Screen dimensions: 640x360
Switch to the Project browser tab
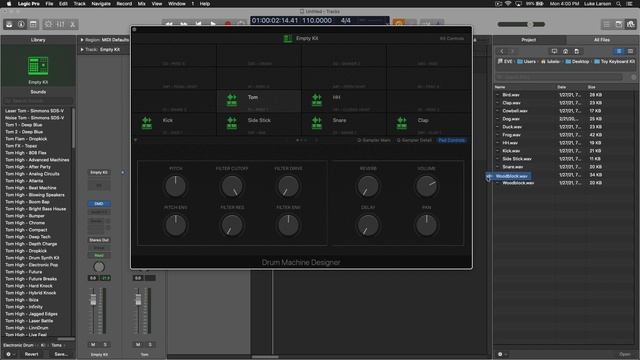(x=529, y=40)
